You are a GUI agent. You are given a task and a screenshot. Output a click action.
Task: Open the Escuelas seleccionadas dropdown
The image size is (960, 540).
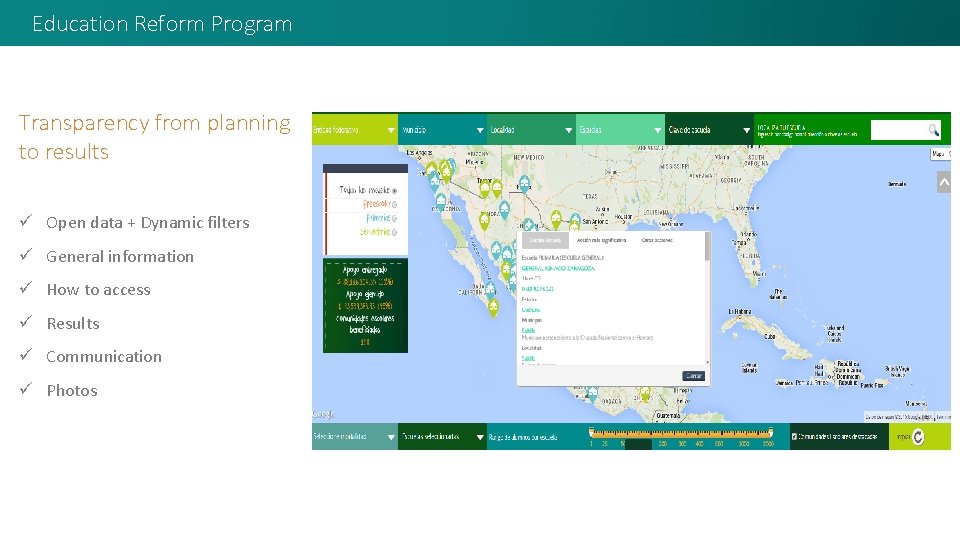point(443,437)
